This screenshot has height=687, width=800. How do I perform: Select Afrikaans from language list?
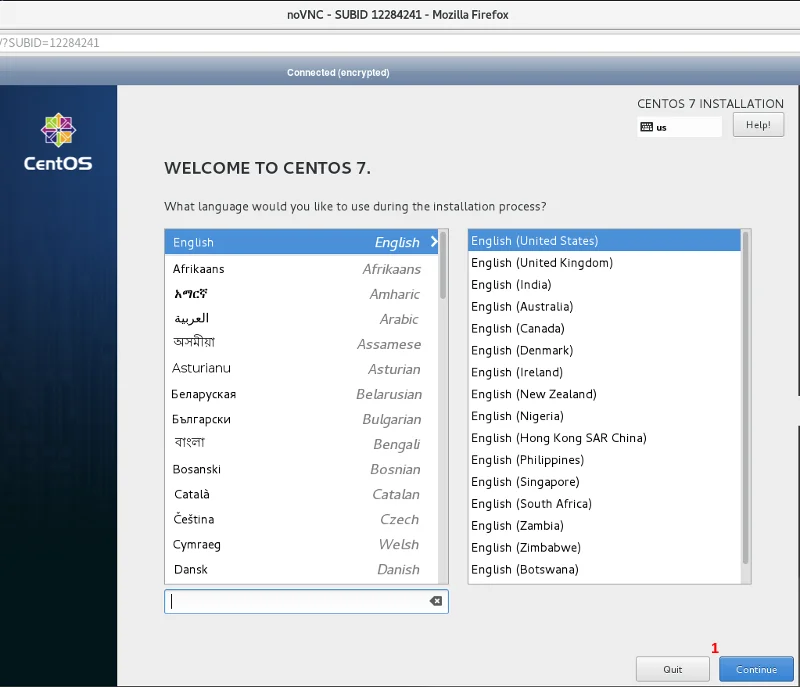[297, 269]
